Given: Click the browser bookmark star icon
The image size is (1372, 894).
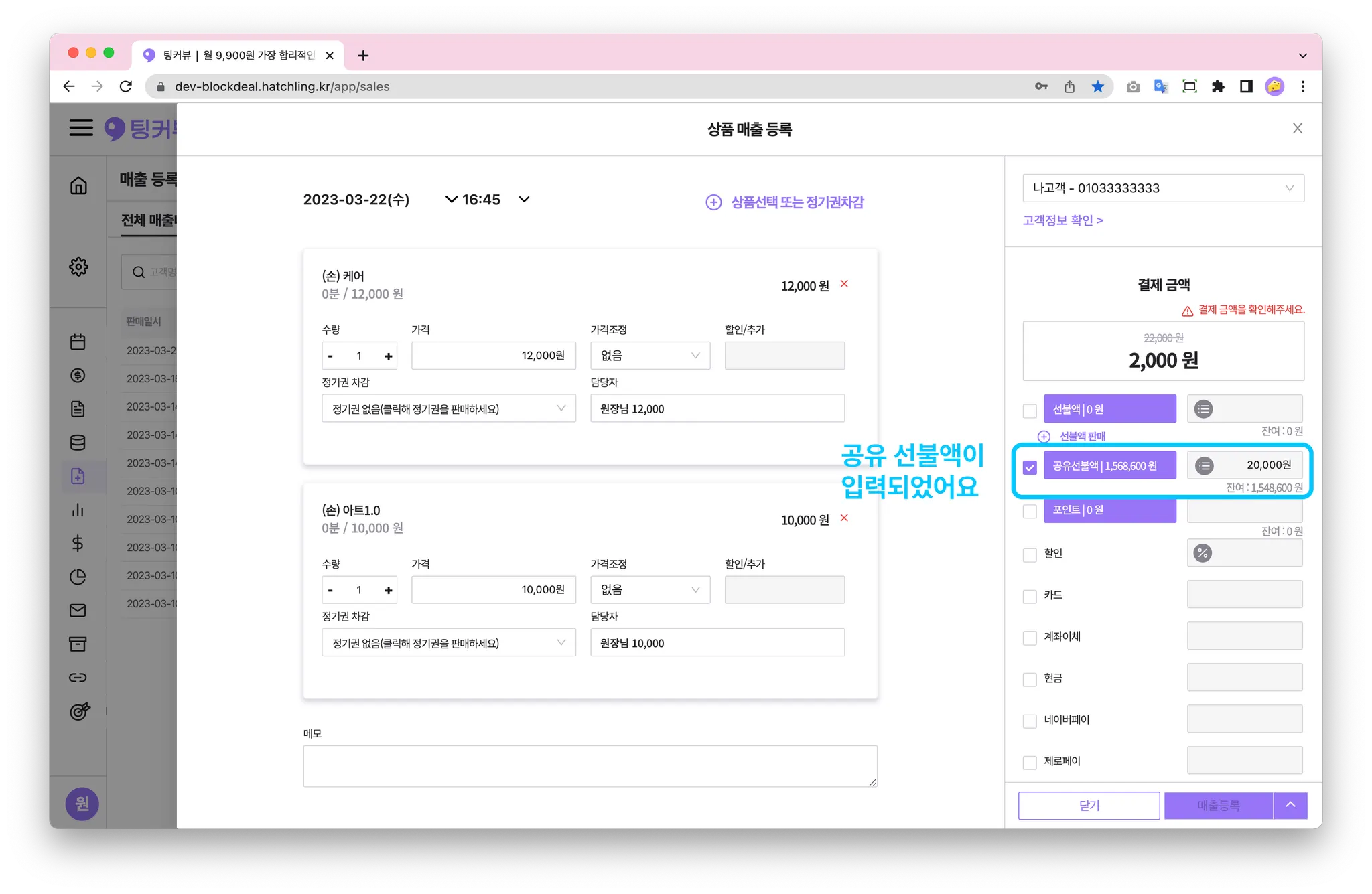Looking at the screenshot, I should click(x=1097, y=86).
